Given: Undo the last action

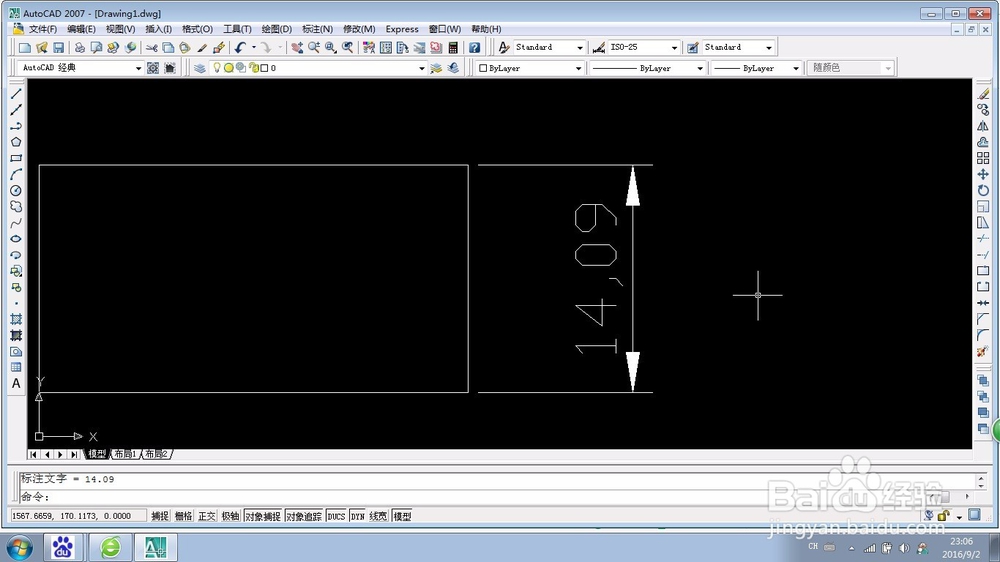Looking at the screenshot, I should pyautogui.click(x=240, y=47).
